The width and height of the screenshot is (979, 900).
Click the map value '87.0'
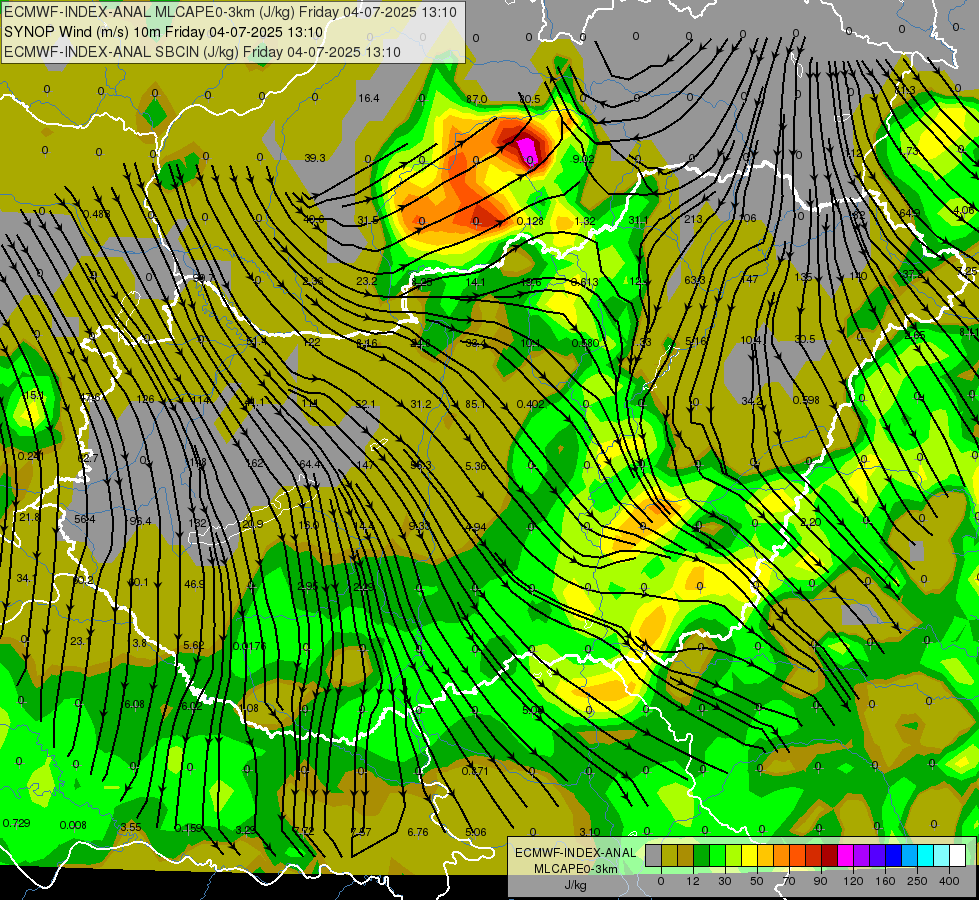(x=476, y=99)
